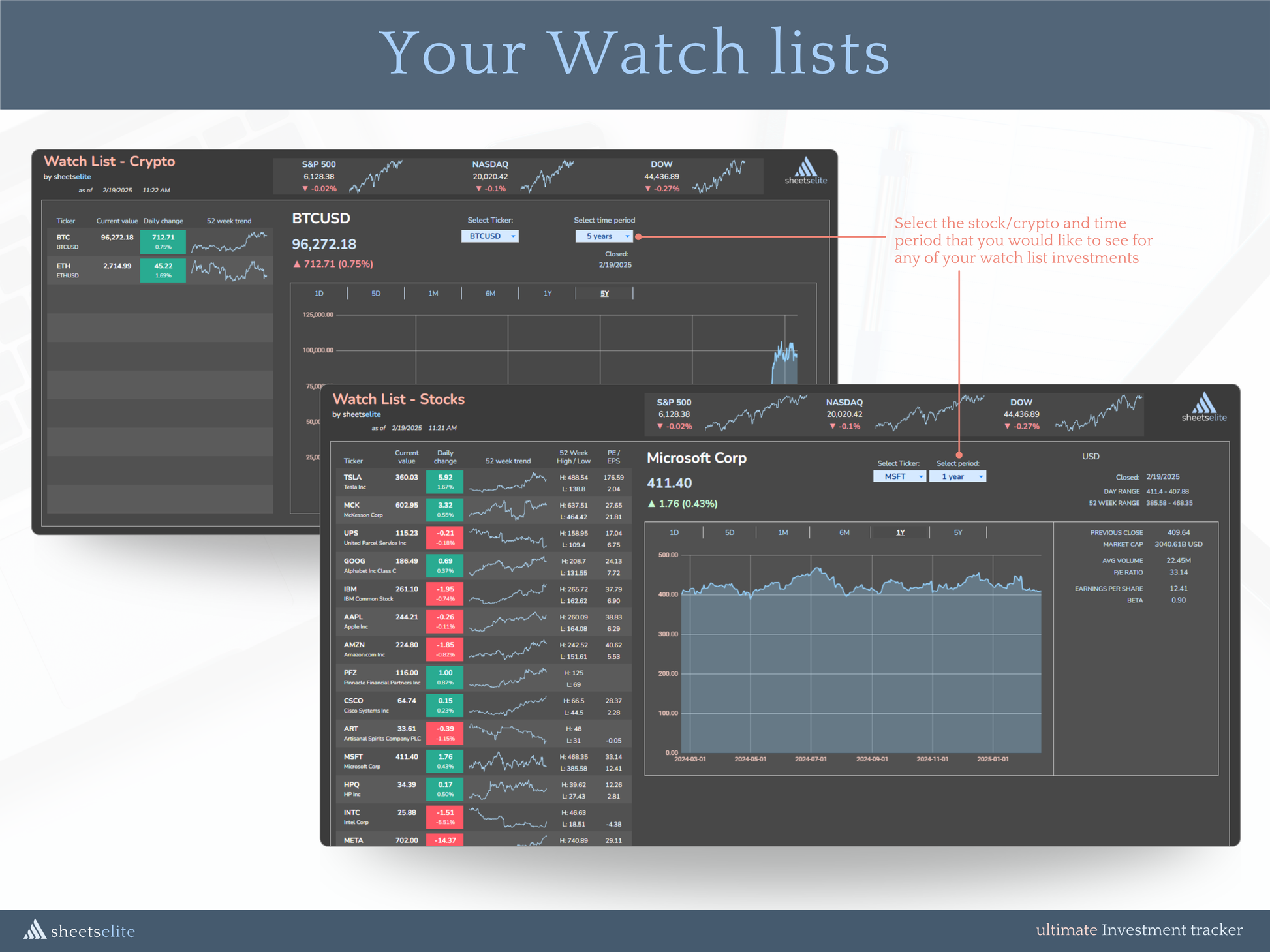Select the 5Y tab in Microsoft chart
Screen dimensions: 1270x952
click(958, 532)
